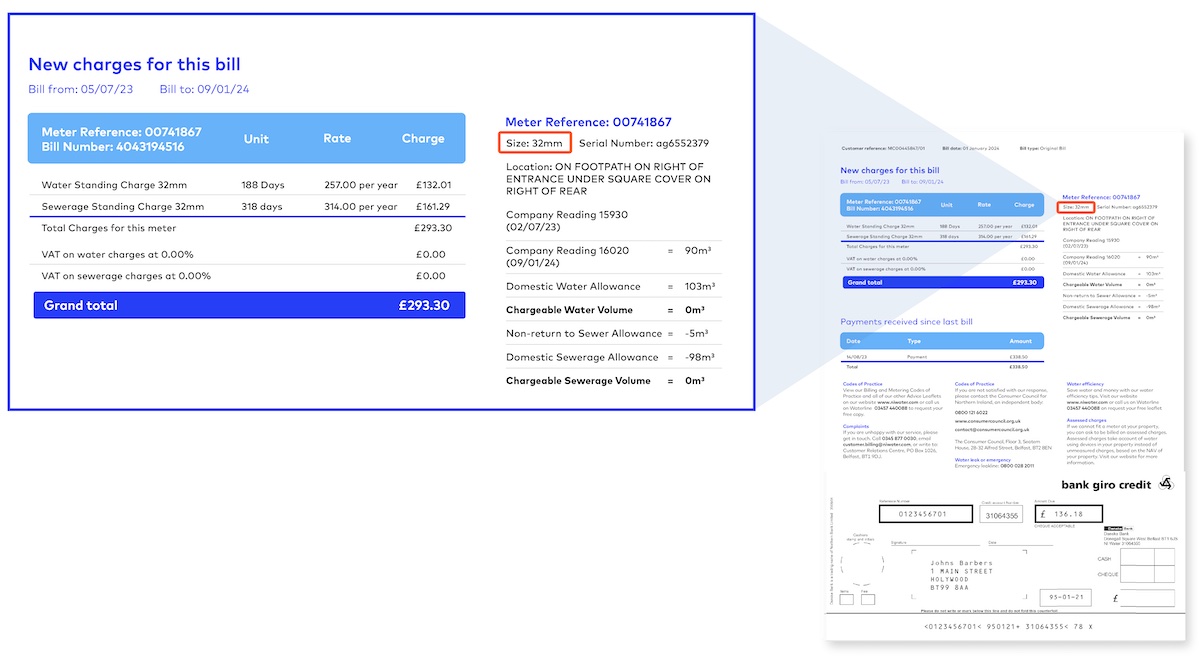Click 'Bill date: 09 January 2024' on small bill

pos(971,148)
